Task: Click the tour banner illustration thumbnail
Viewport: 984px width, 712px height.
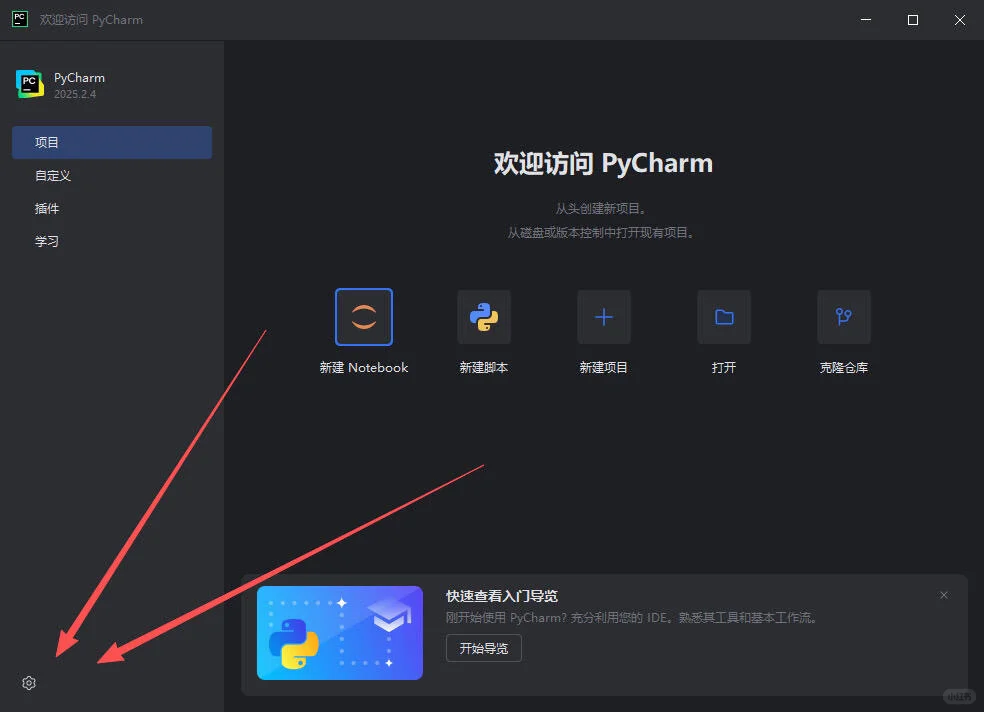Action: tap(340, 633)
